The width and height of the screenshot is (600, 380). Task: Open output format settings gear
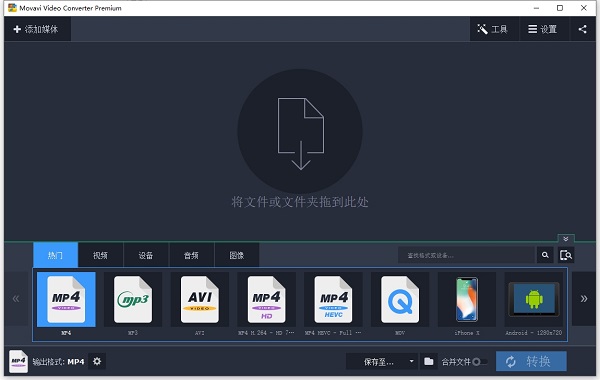pos(97,361)
